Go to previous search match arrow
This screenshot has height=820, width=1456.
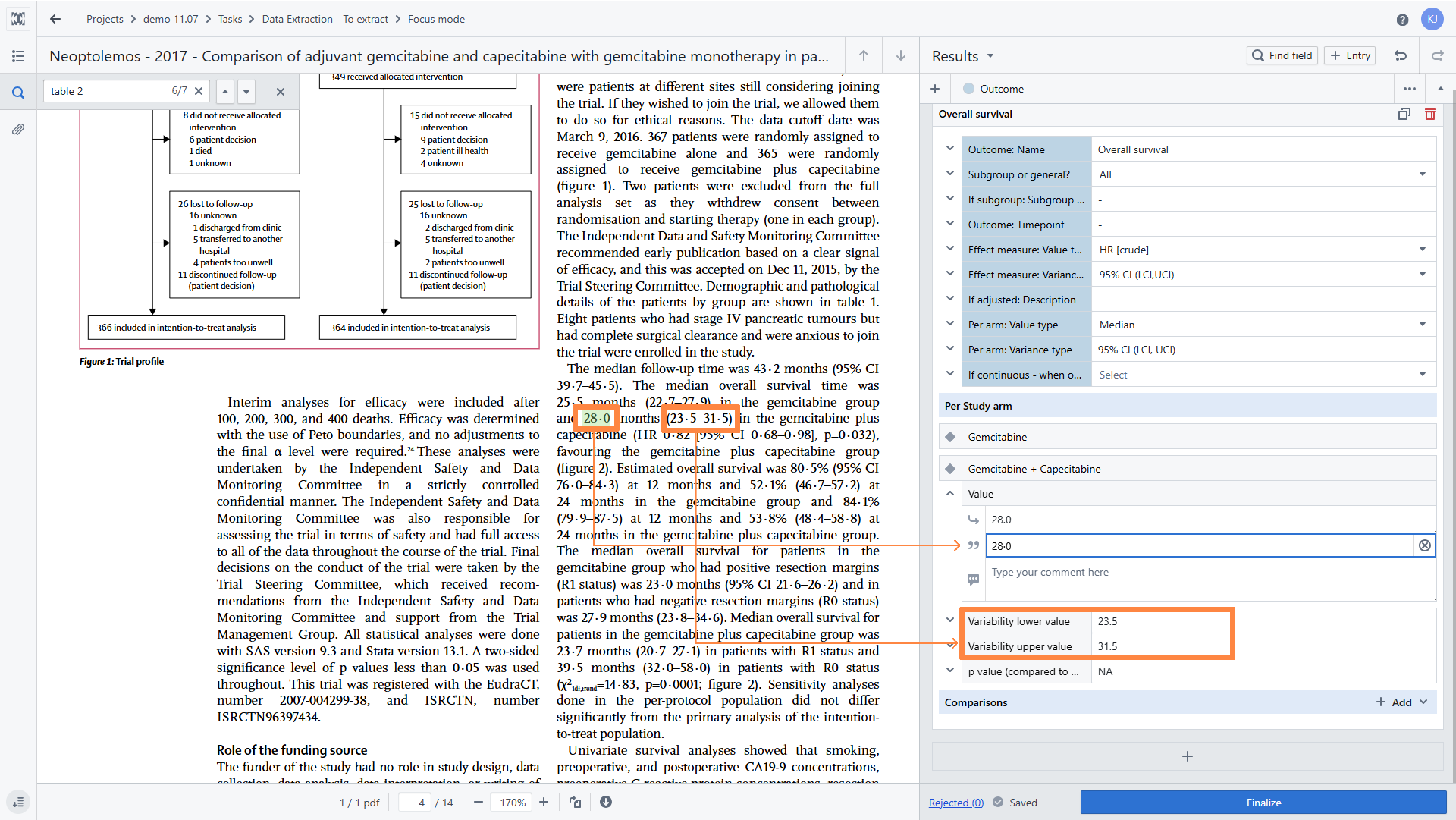click(225, 92)
